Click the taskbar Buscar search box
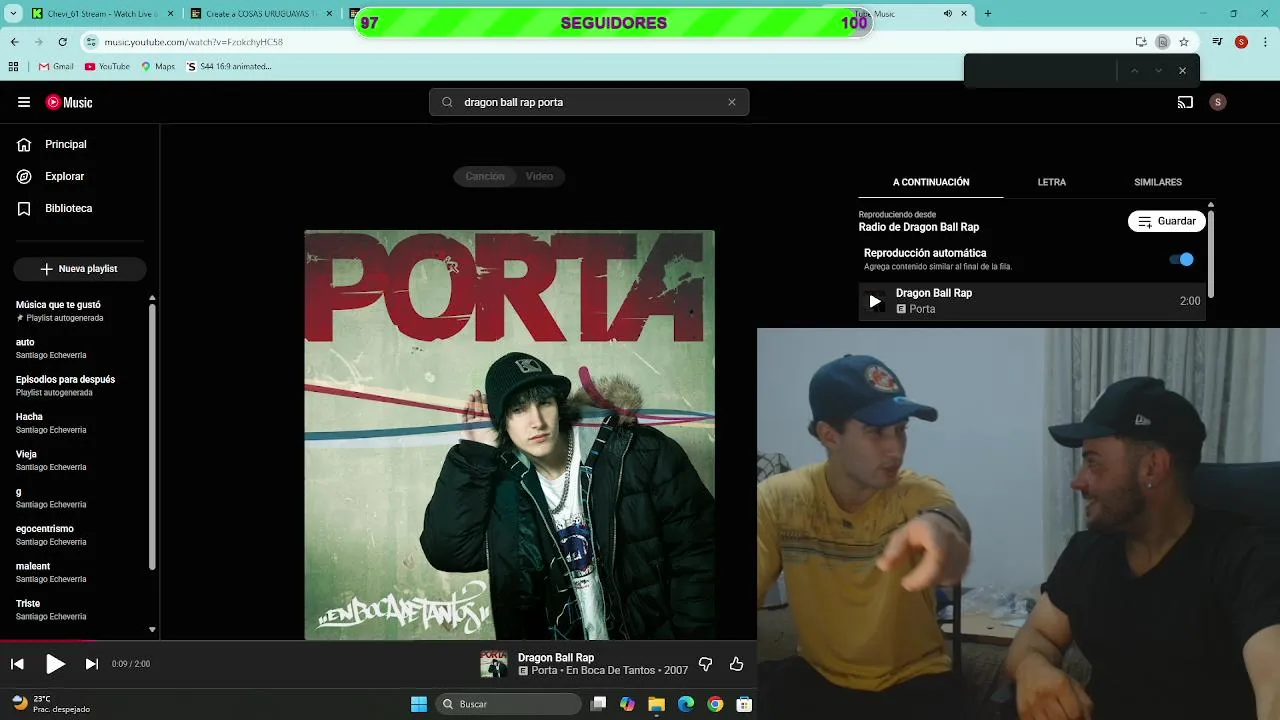This screenshot has width=1280, height=720. (x=509, y=704)
